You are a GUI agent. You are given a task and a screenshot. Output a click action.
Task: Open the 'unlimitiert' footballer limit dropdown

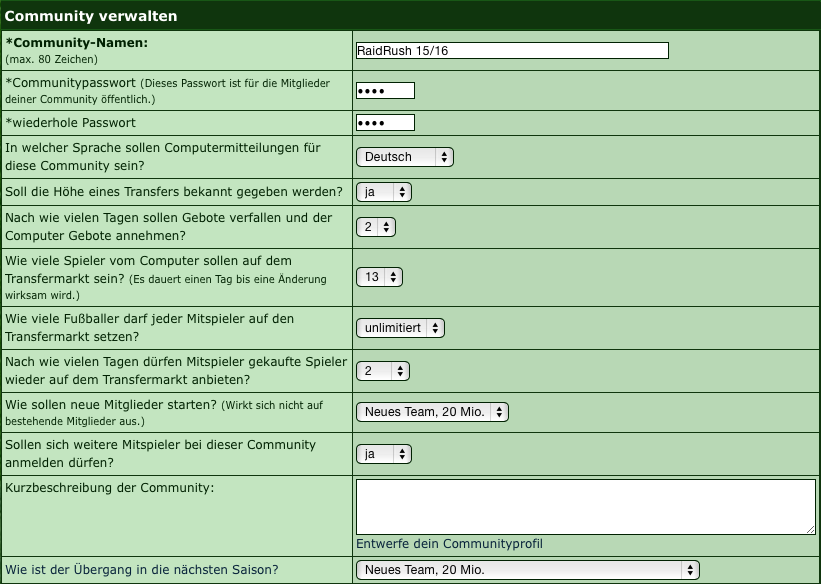click(x=401, y=328)
